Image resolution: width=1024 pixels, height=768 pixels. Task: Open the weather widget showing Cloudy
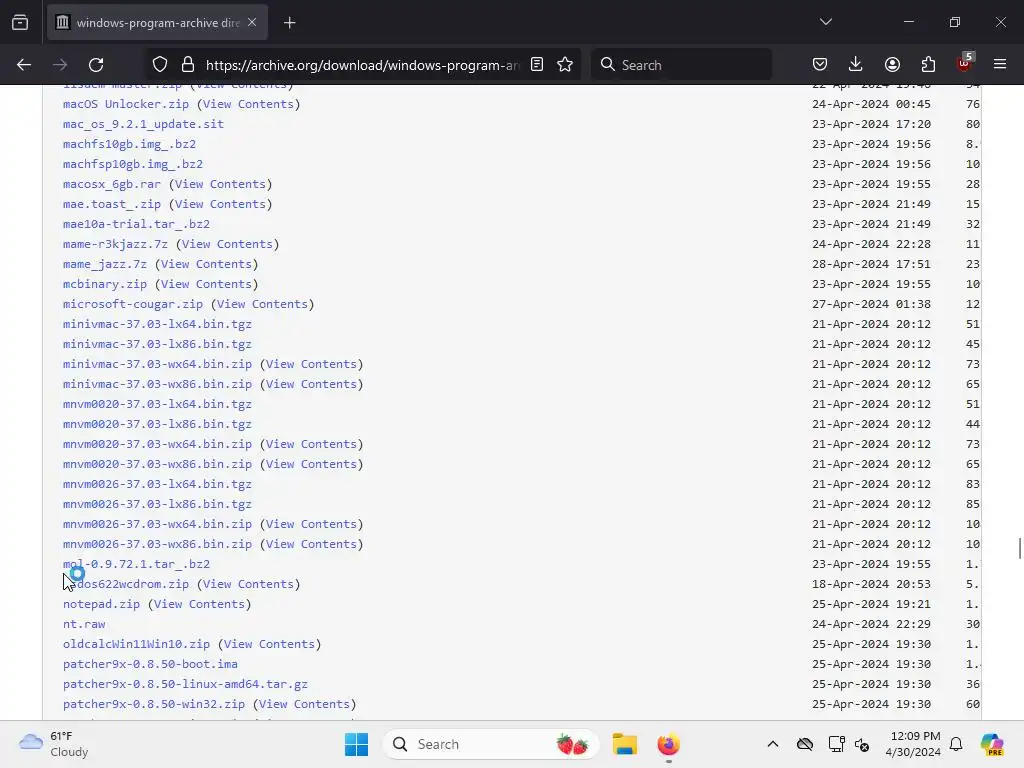coord(54,744)
